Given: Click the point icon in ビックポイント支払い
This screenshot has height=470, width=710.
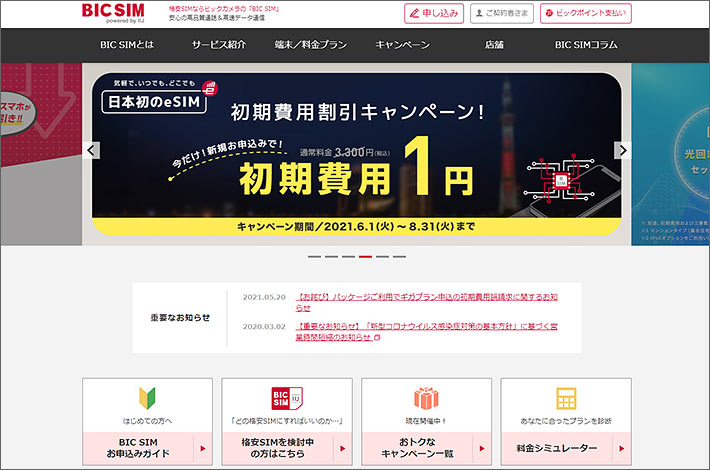Looking at the screenshot, I should (549, 13).
